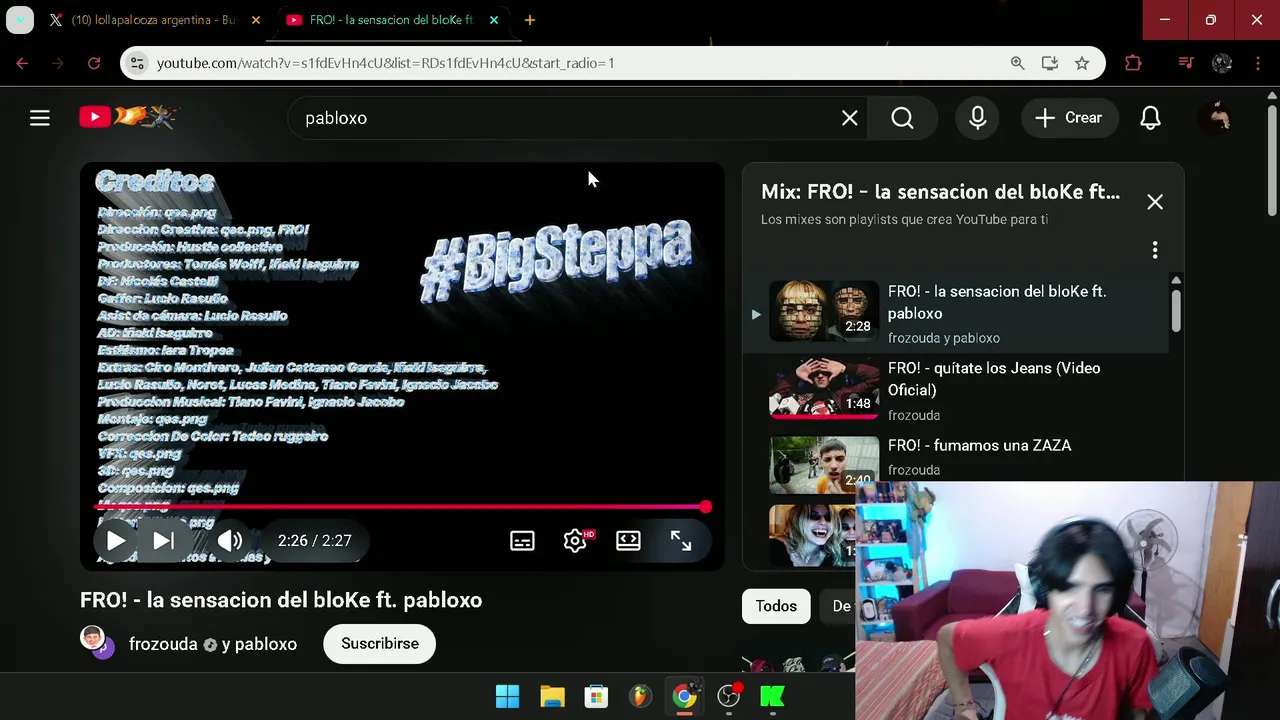
Task: Play the video
Action: click(x=116, y=541)
